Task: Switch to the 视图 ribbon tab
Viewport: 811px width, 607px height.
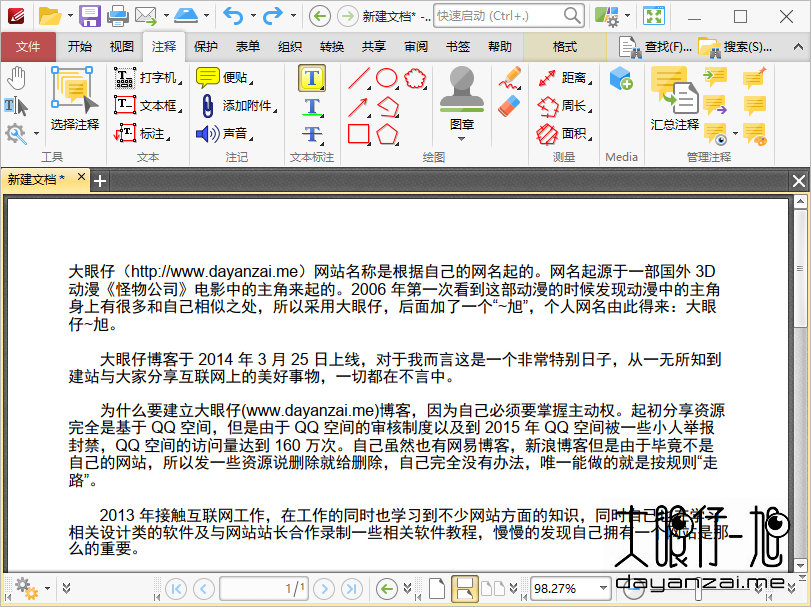Action: 122,47
